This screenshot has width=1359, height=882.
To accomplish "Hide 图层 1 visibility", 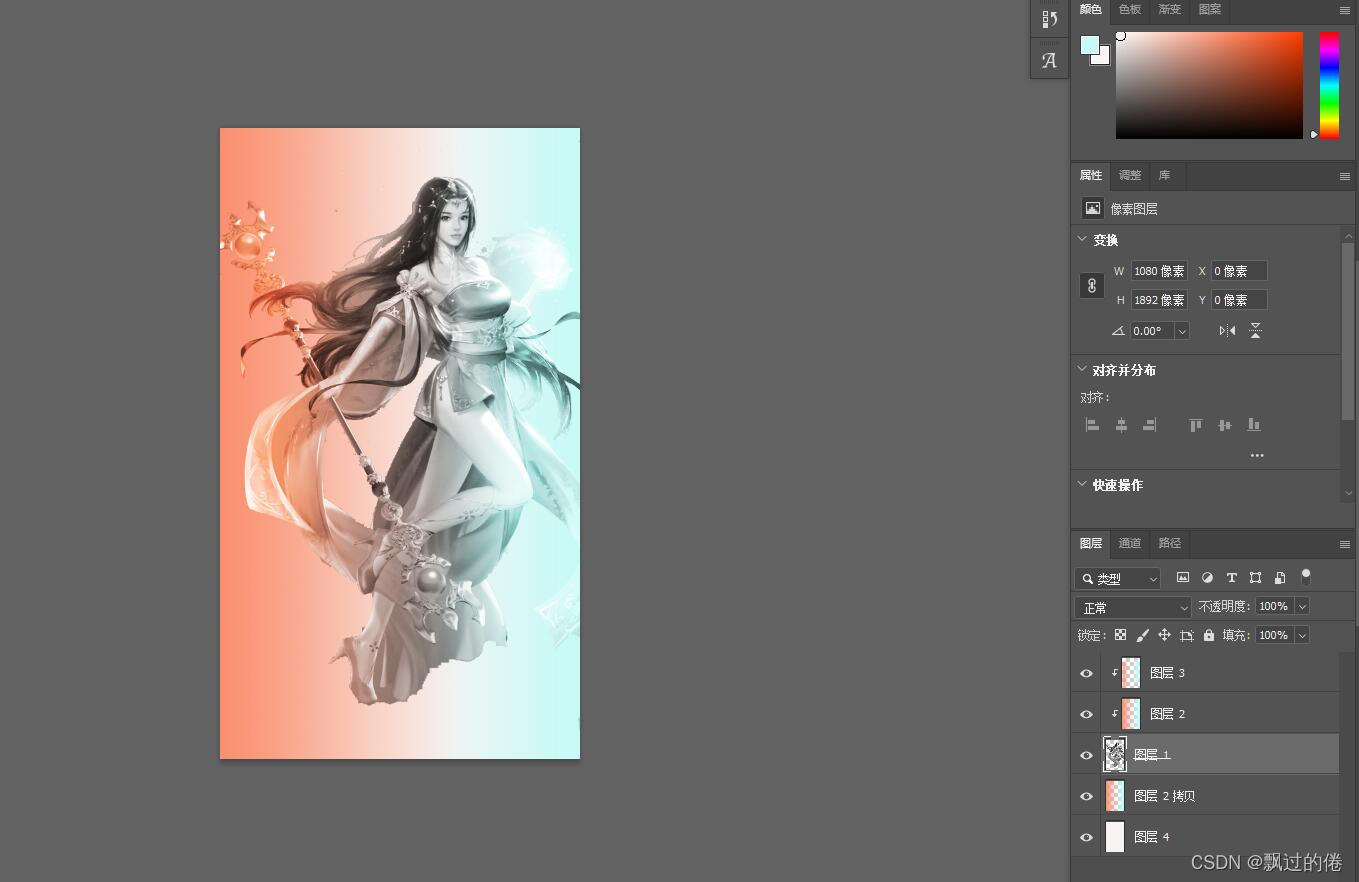I will (1086, 755).
